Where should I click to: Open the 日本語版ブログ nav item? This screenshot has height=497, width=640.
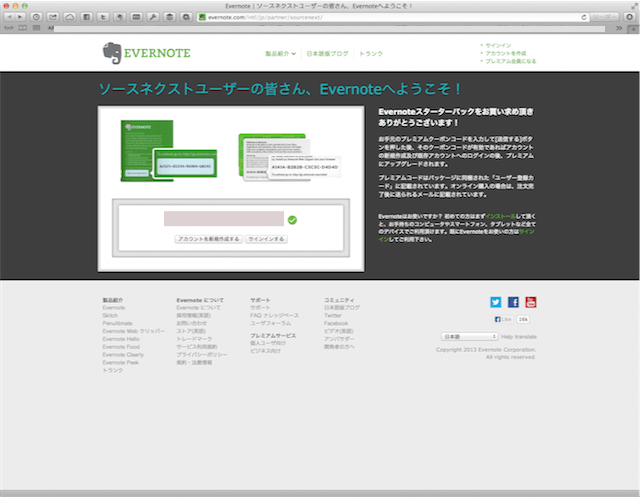pos(327,53)
